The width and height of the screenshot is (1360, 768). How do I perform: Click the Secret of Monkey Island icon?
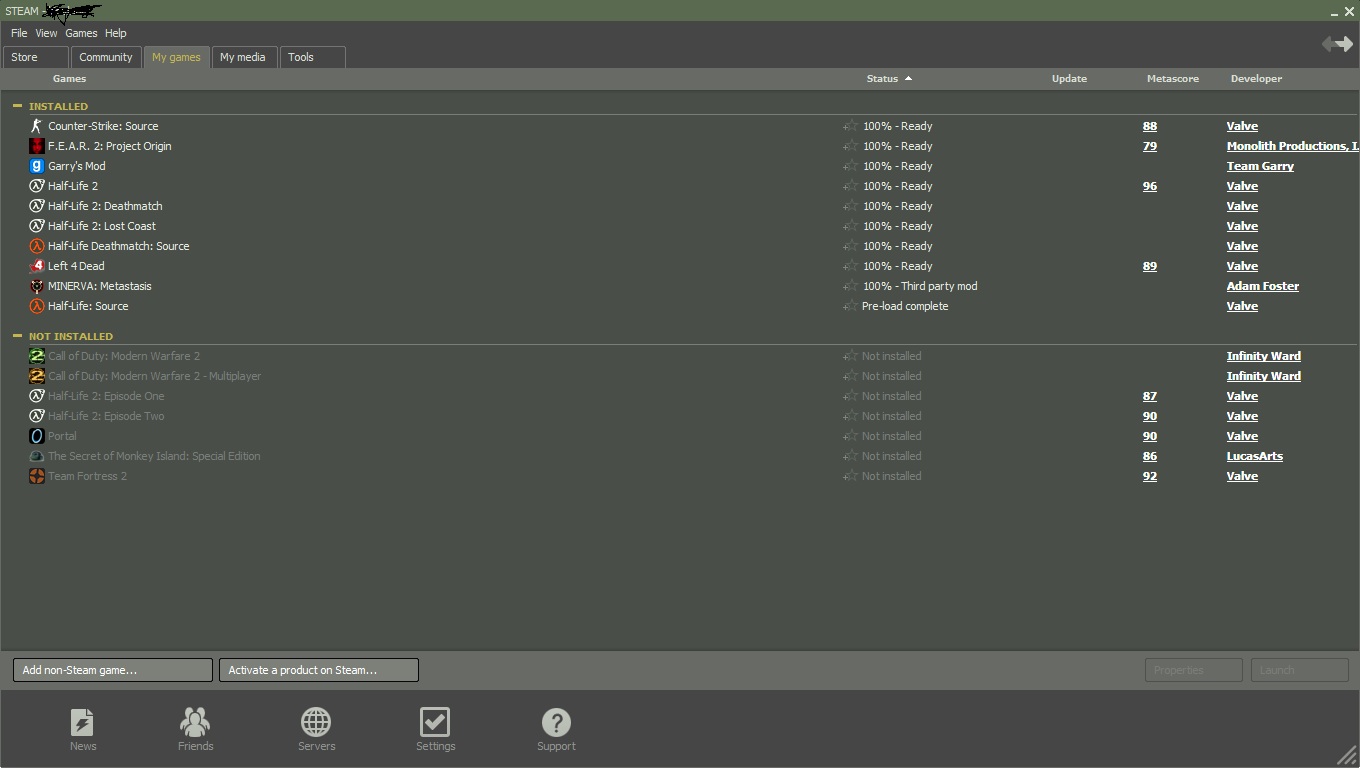coord(37,456)
